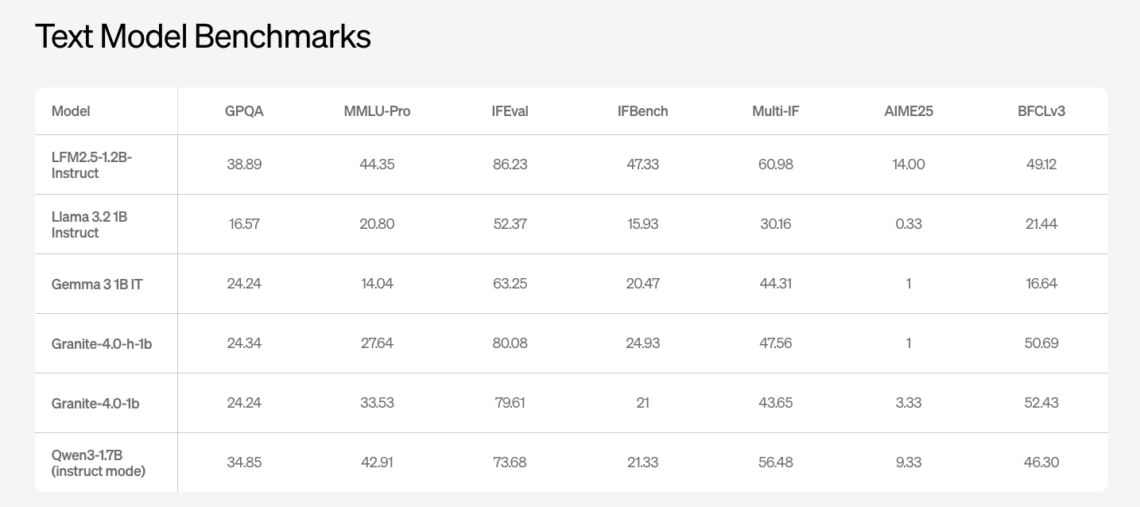Click the 86.23 IFEval score cell
Viewport: 1140px width, 507px height.
(510, 164)
